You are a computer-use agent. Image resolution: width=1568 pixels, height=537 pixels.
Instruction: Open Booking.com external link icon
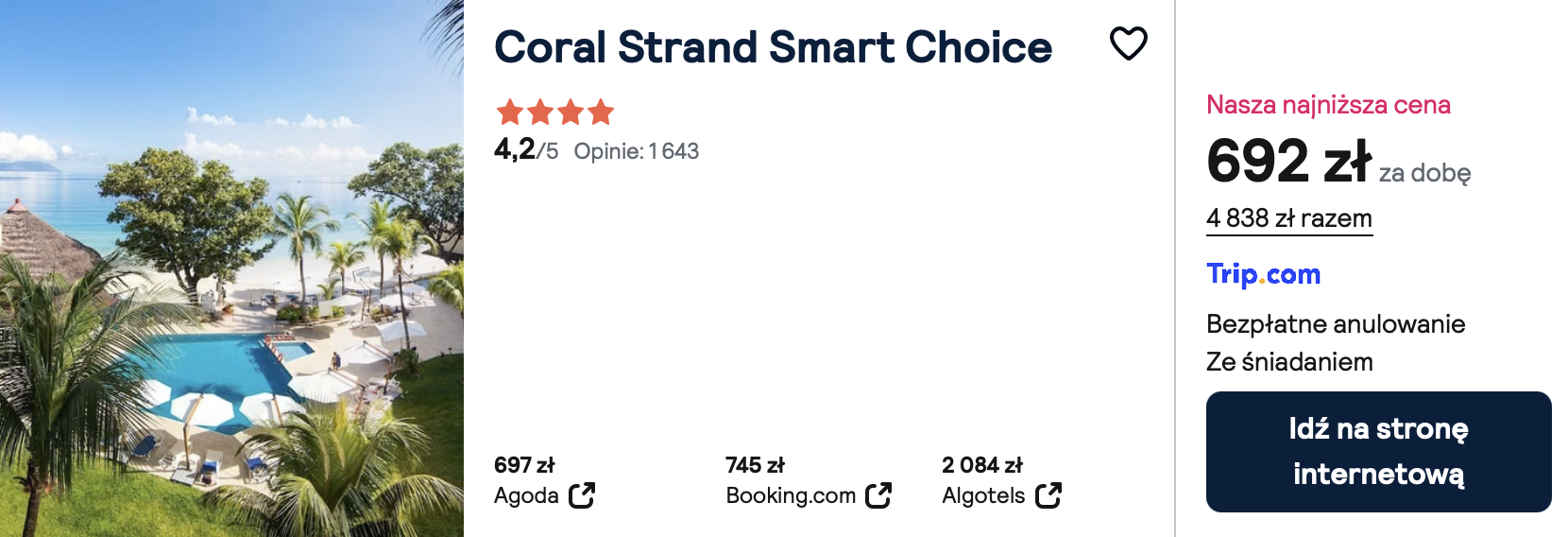(878, 495)
